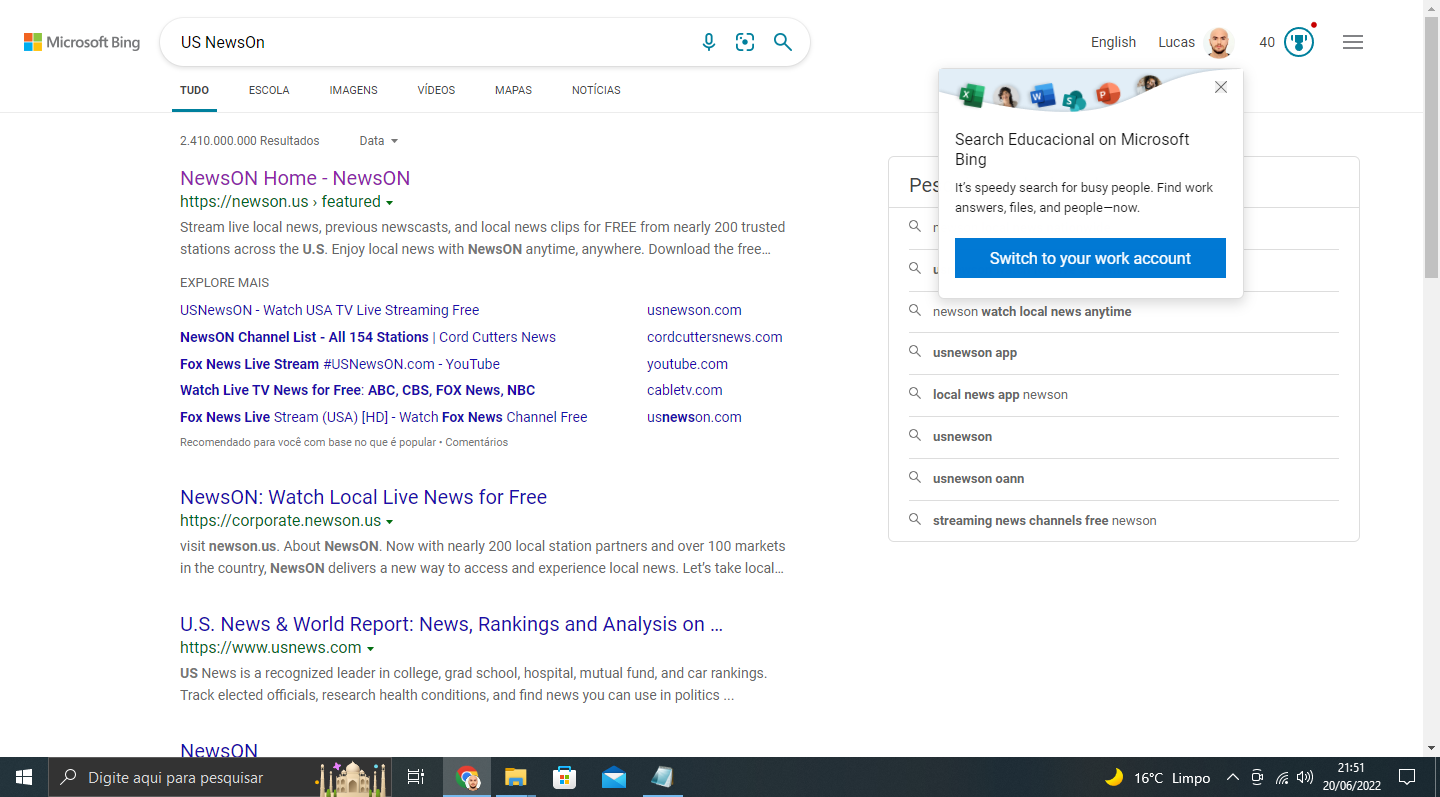Show hidden system tray icons

[1233, 777]
